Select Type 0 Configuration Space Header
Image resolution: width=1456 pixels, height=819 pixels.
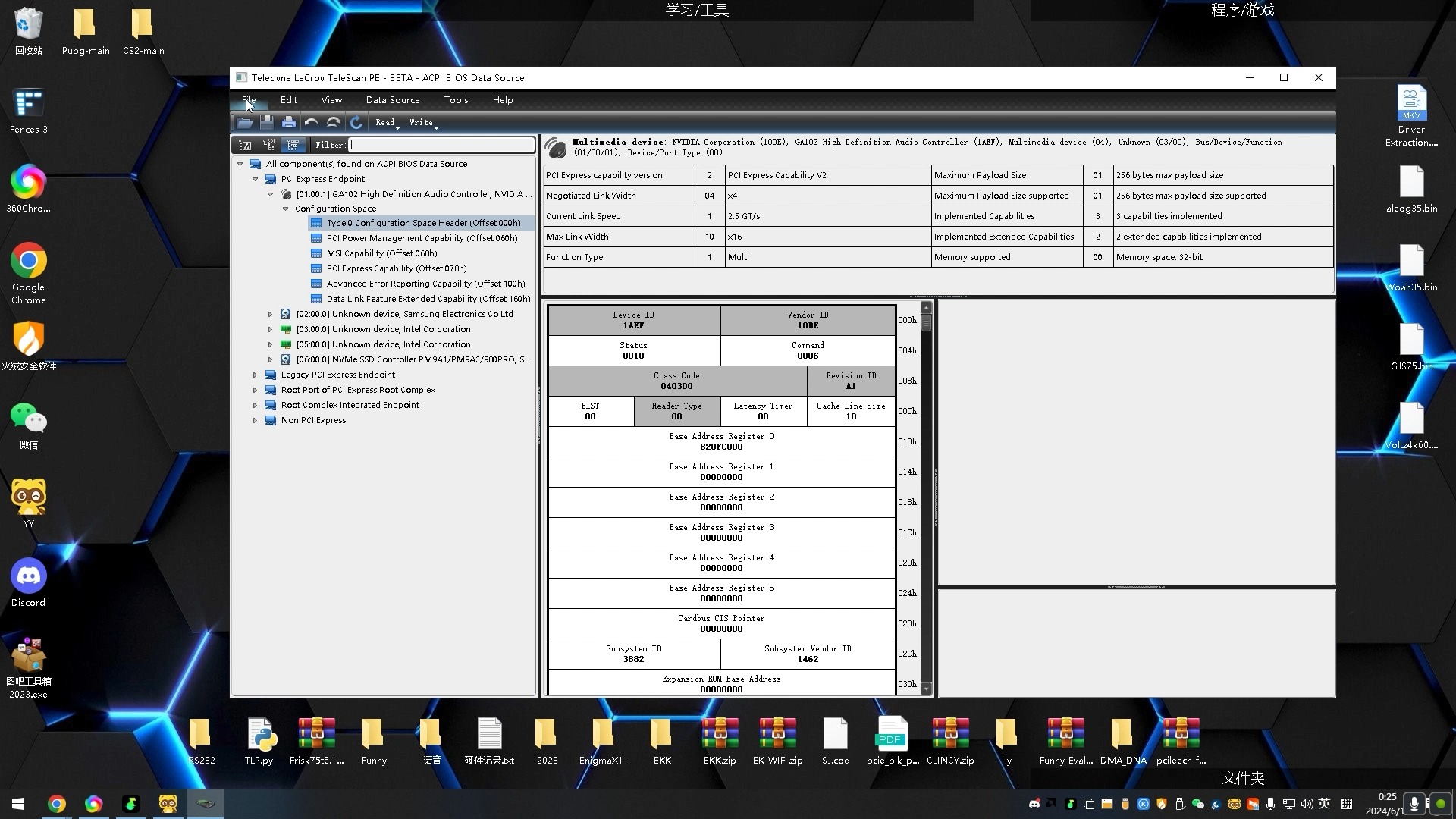pos(423,223)
